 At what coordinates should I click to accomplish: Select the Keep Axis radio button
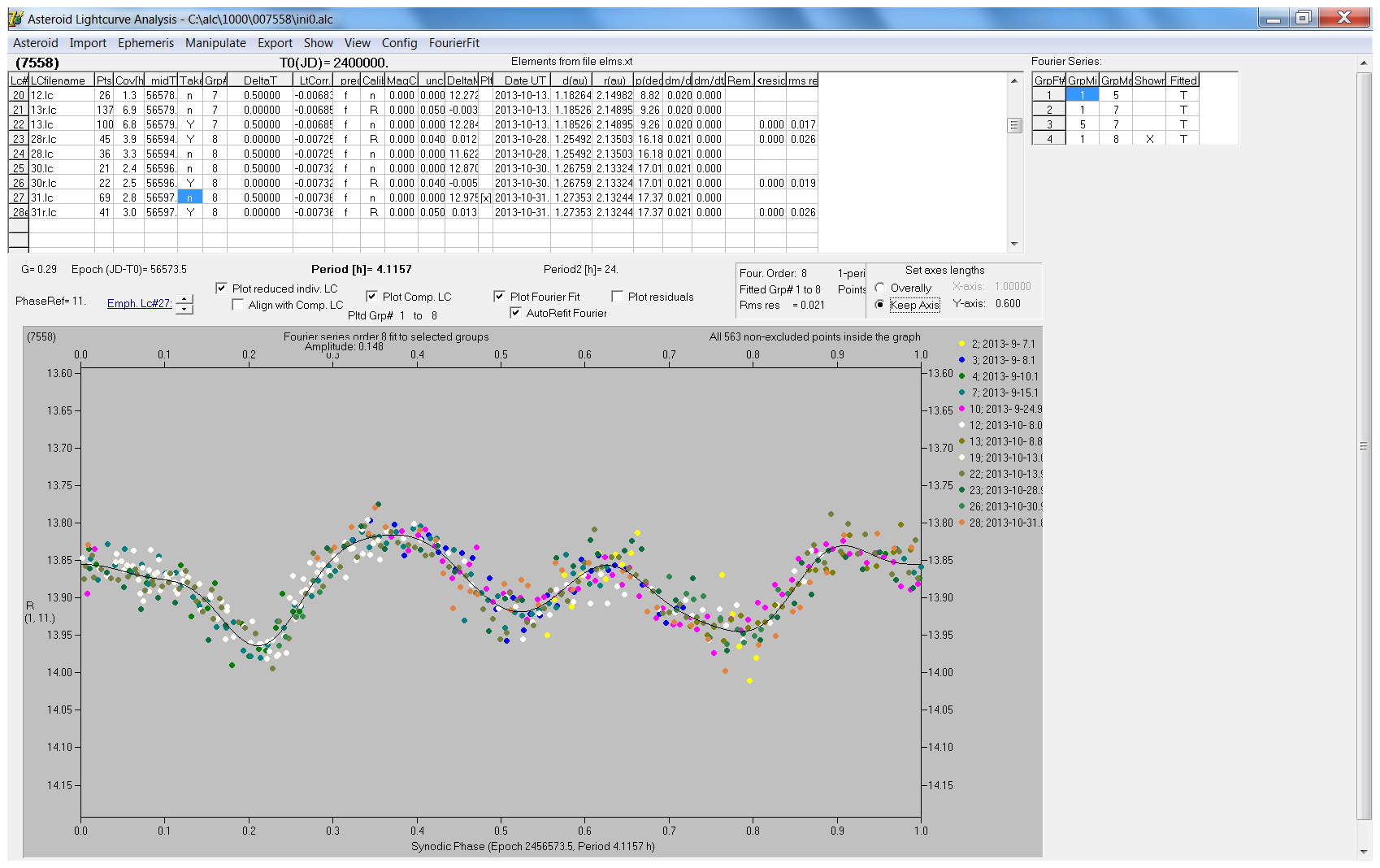point(879,305)
